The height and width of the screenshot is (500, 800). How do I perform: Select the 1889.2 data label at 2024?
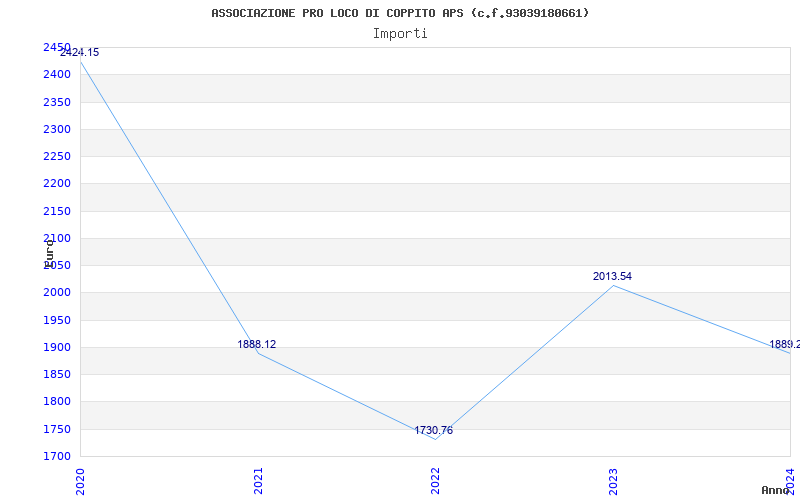click(785, 344)
